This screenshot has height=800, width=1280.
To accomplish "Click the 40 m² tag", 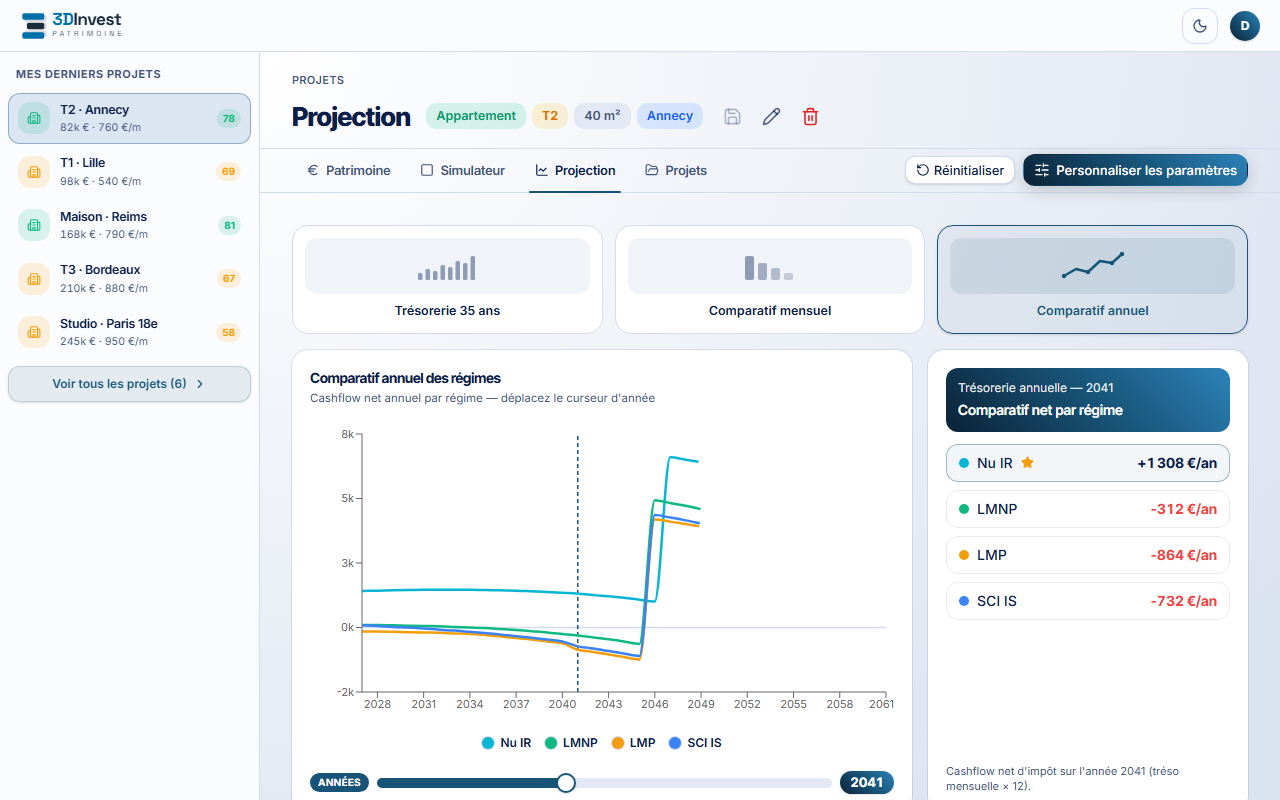I will pos(602,116).
